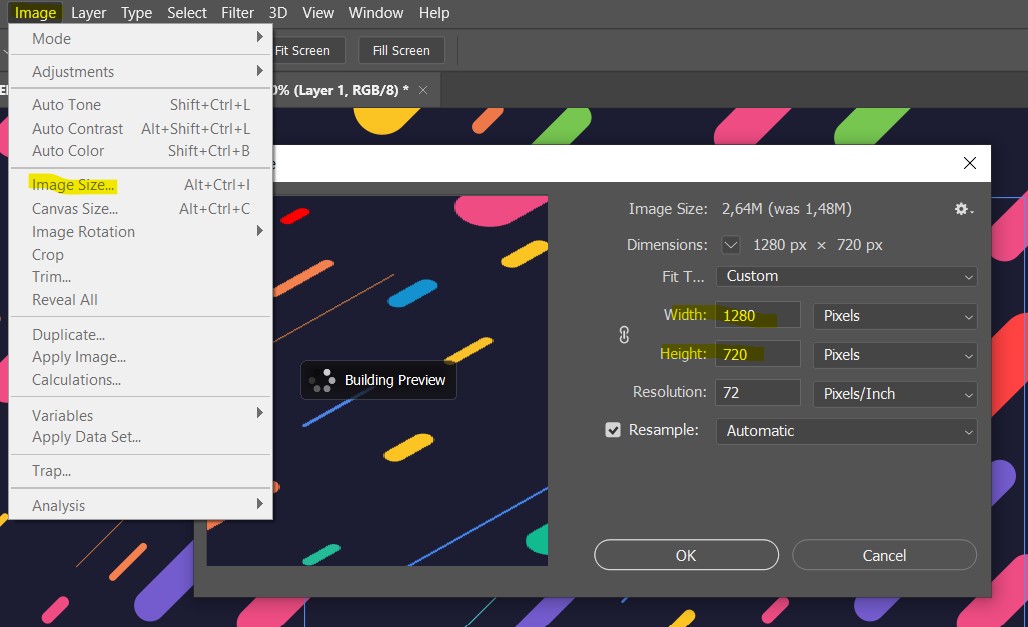Click Cancel in the Image Size dialog
Viewport: 1028px width, 627px height.
pyautogui.click(x=884, y=556)
